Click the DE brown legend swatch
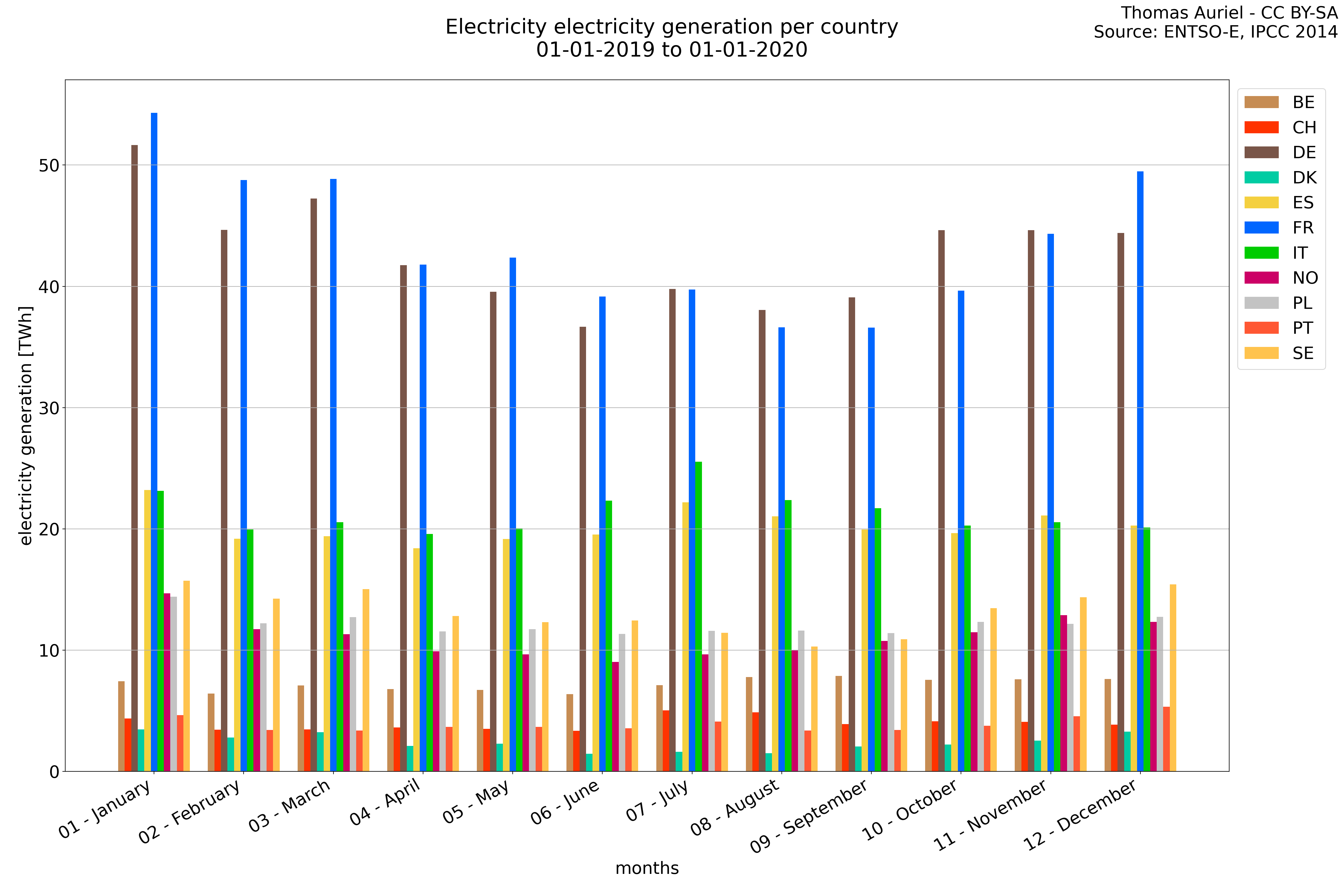 [x=1261, y=153]
